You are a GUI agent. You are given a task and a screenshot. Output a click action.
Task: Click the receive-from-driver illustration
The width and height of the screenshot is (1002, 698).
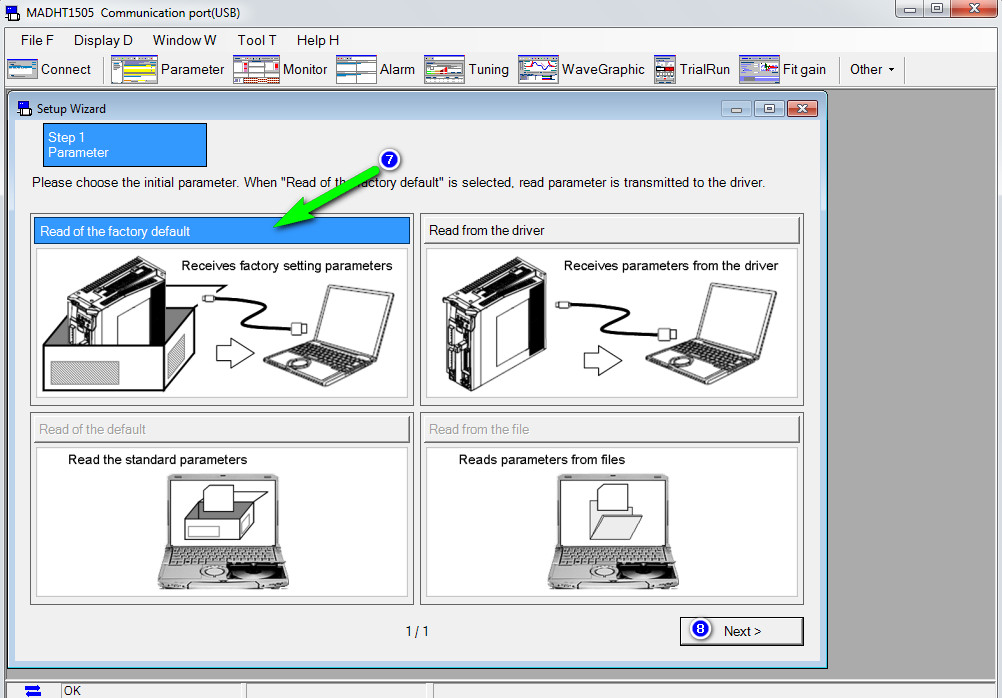[612, 323]
